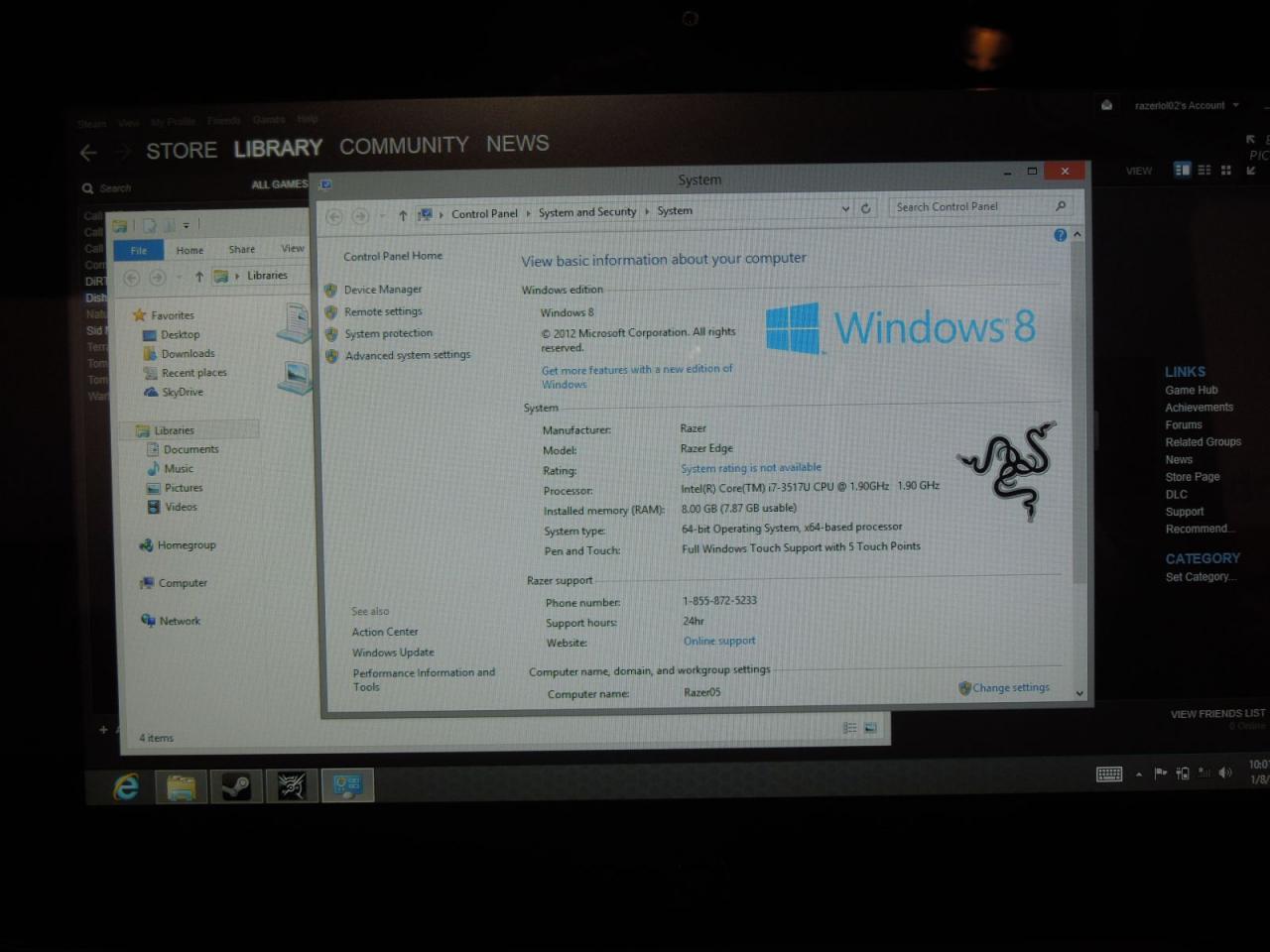Open Store Page link in Steam

click(x=1193, y=477)
